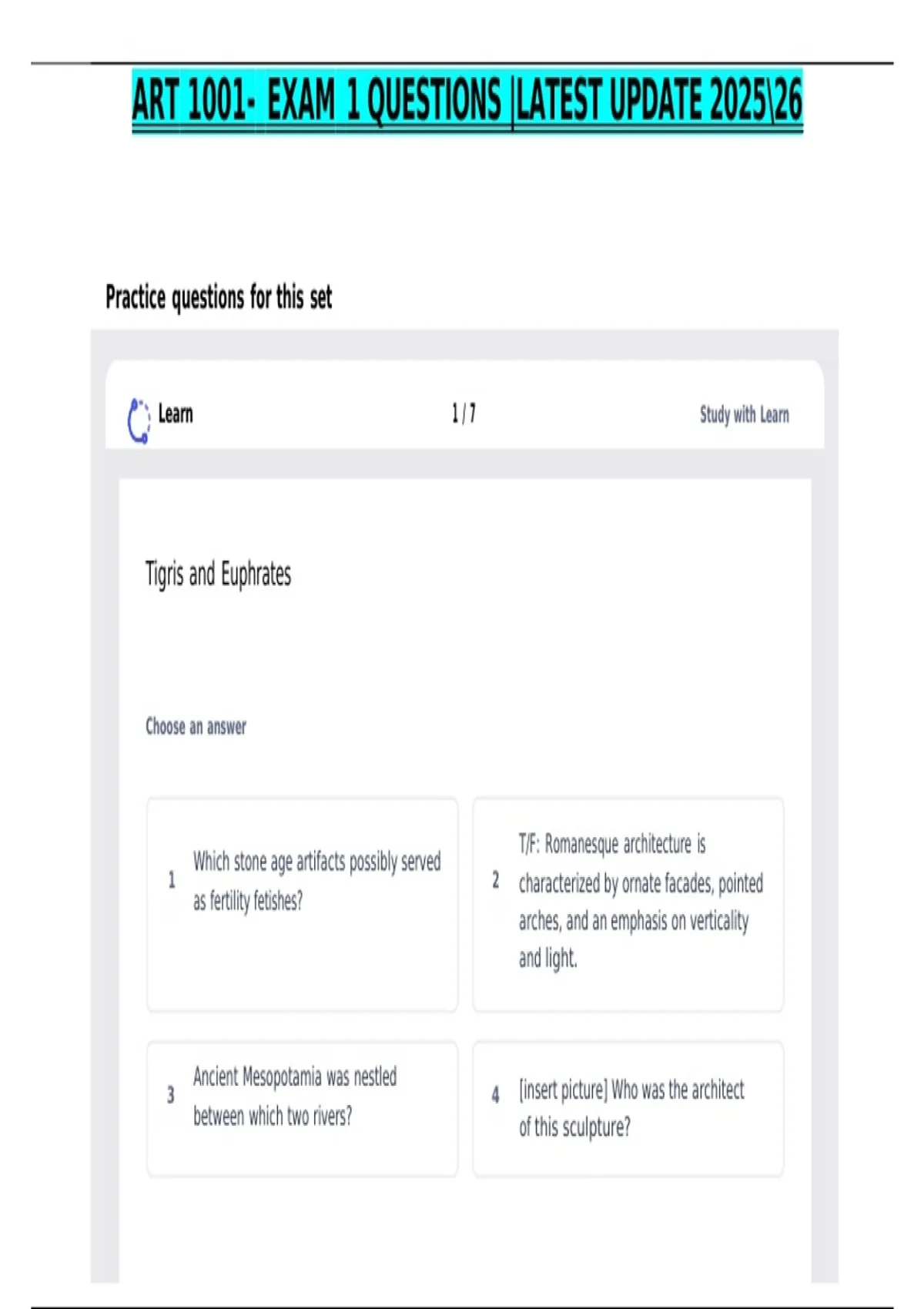Screen dimensions: 924x1309
Task: Click the "Learn" label beside the logo
Action: (176, 414)
